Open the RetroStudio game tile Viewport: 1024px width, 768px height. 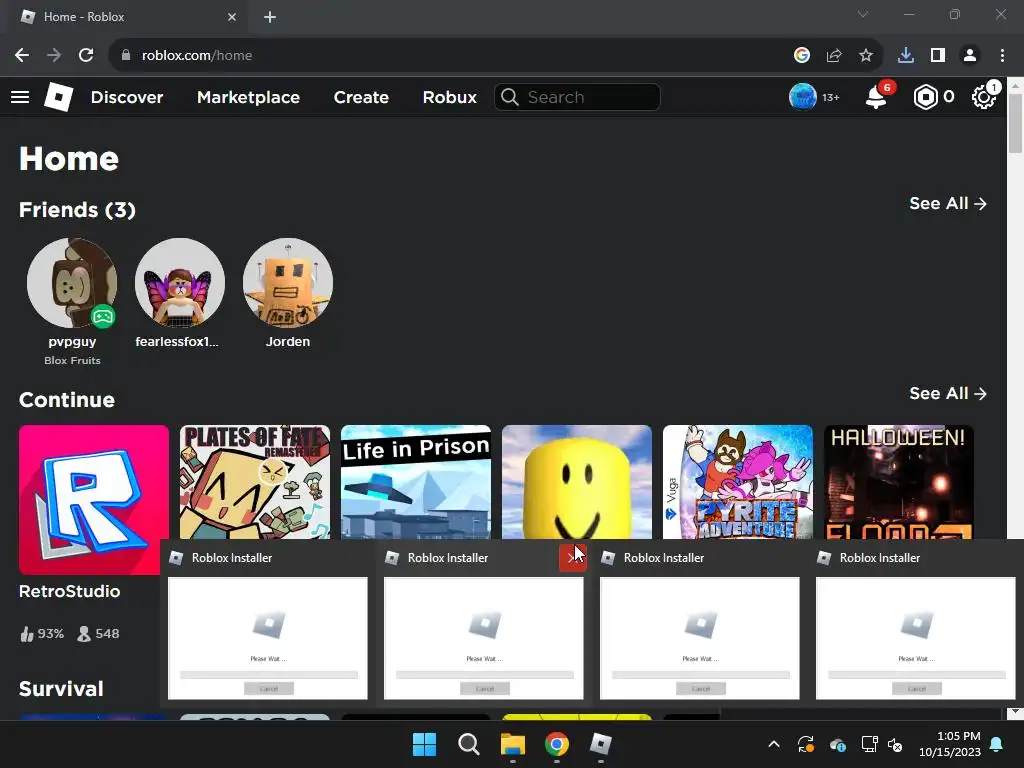point(93,500)
